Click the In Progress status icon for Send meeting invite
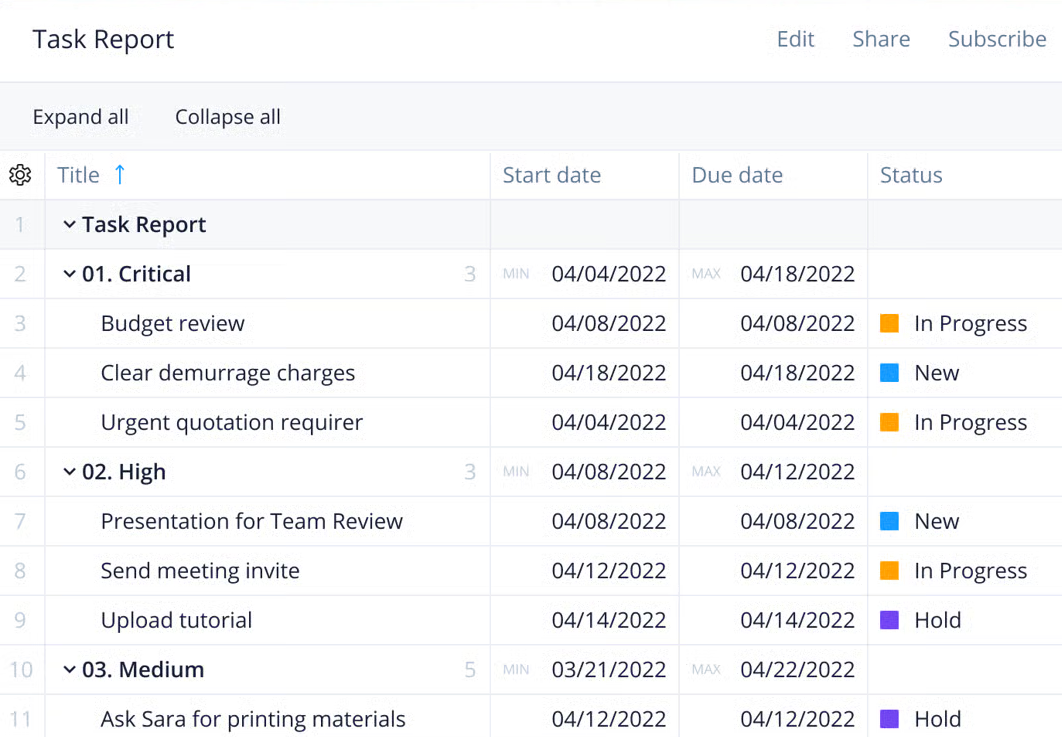The image size is (1062, 737). (x=889, y=570)
